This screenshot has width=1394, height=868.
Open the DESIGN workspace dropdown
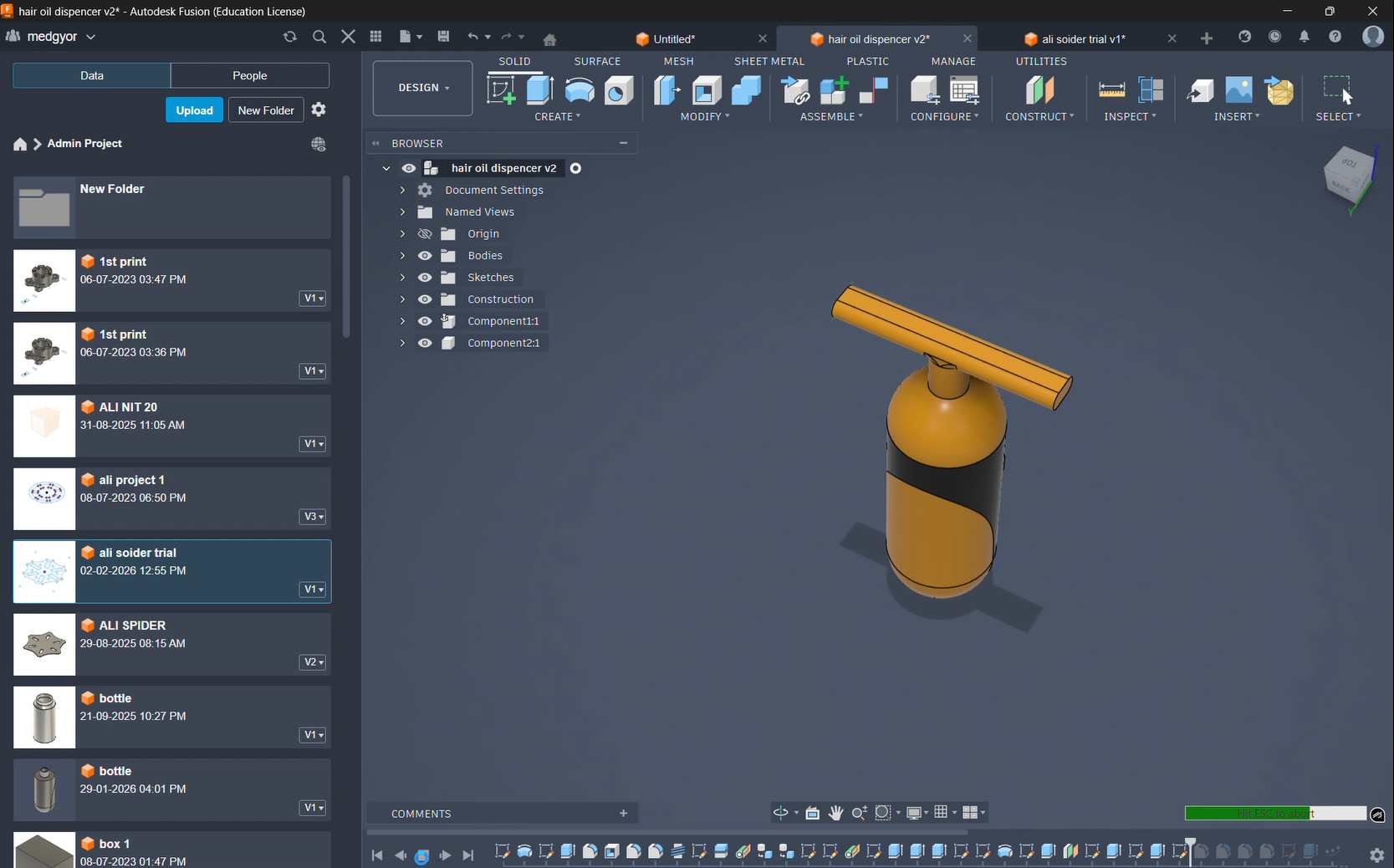(x=423, y=88)
